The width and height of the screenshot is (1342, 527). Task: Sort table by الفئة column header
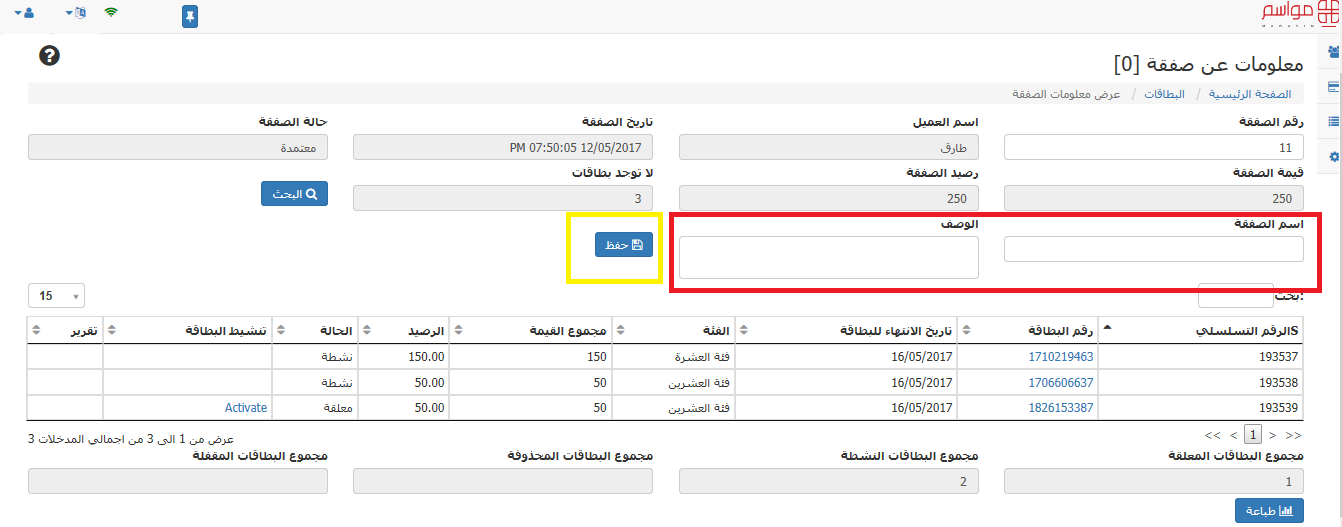(x=673, y=330)
